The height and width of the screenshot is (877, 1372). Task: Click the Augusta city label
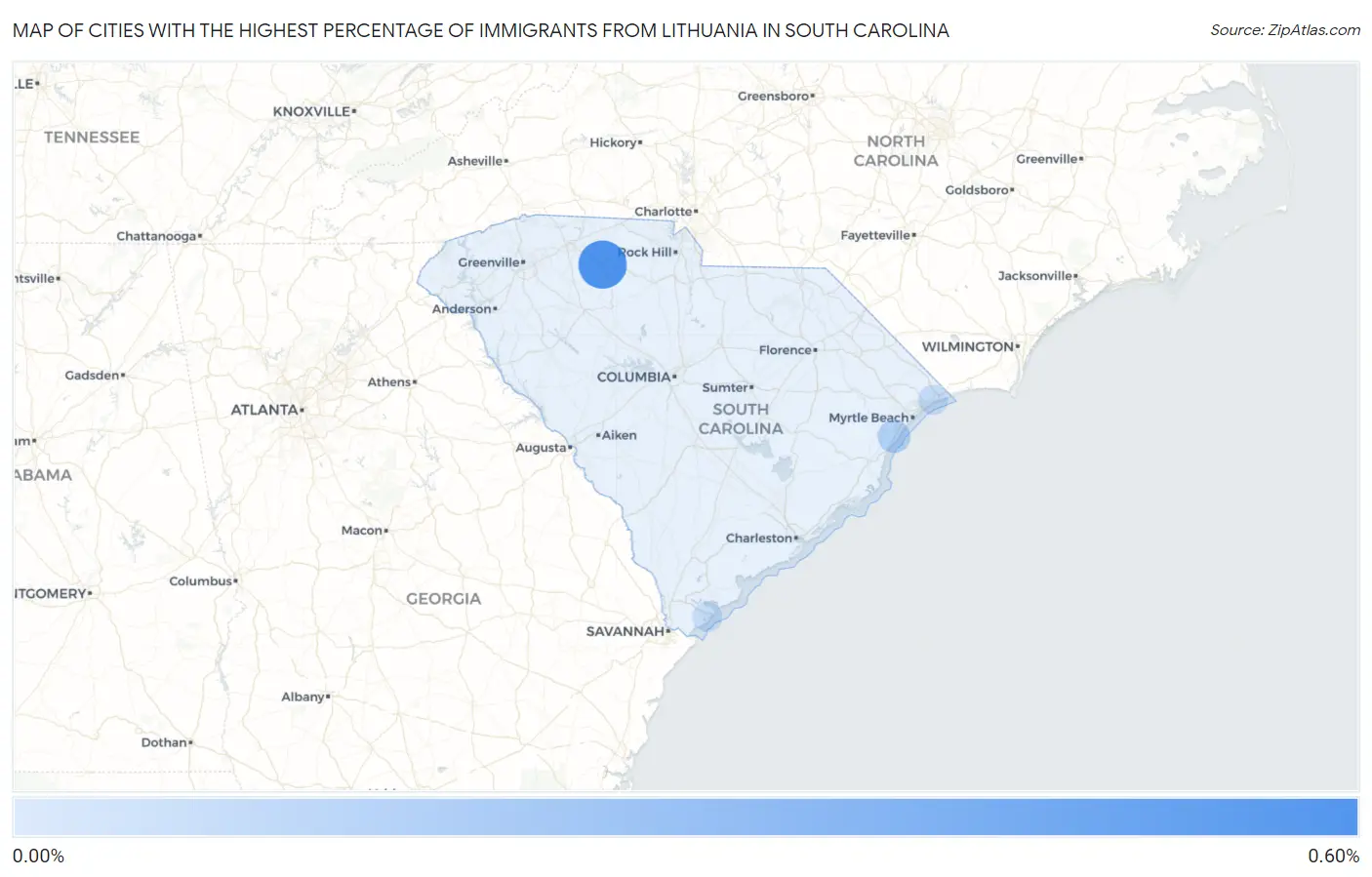coord(541,448)
